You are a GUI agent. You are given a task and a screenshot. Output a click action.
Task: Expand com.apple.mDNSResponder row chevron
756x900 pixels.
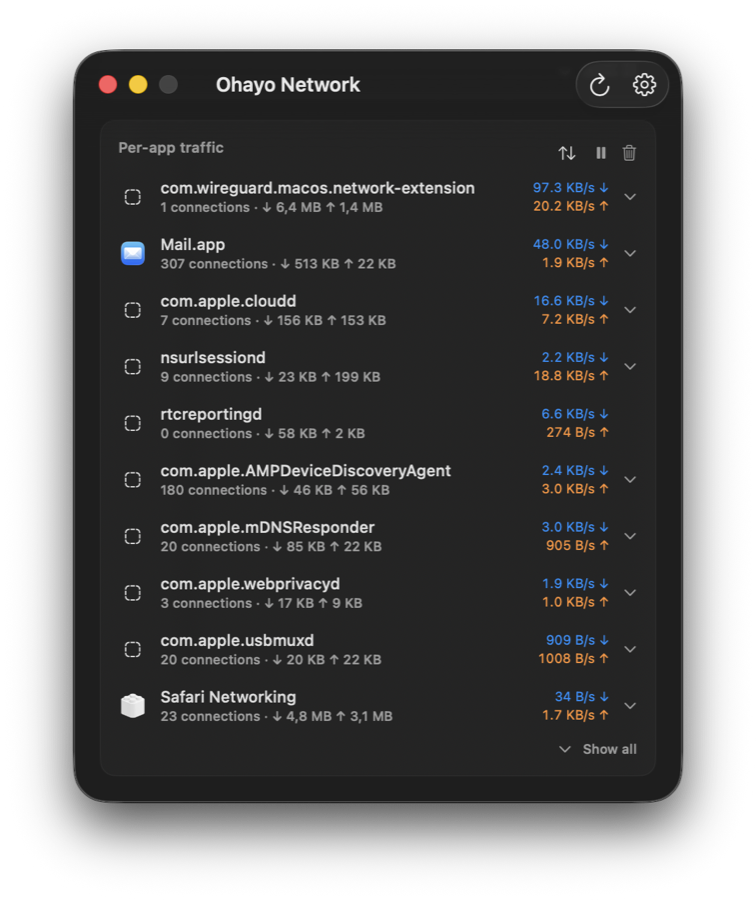coord(630,536)
